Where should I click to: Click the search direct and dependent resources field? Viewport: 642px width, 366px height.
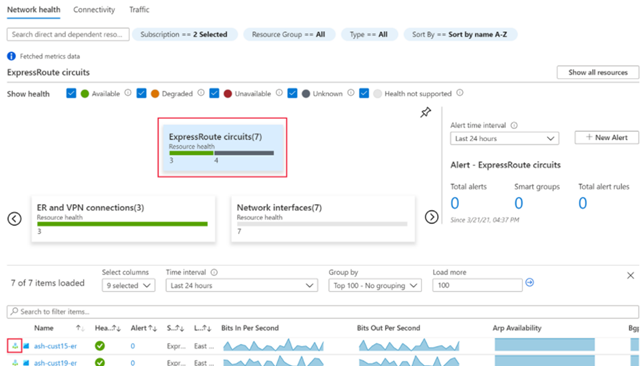[x=68, y=34]
